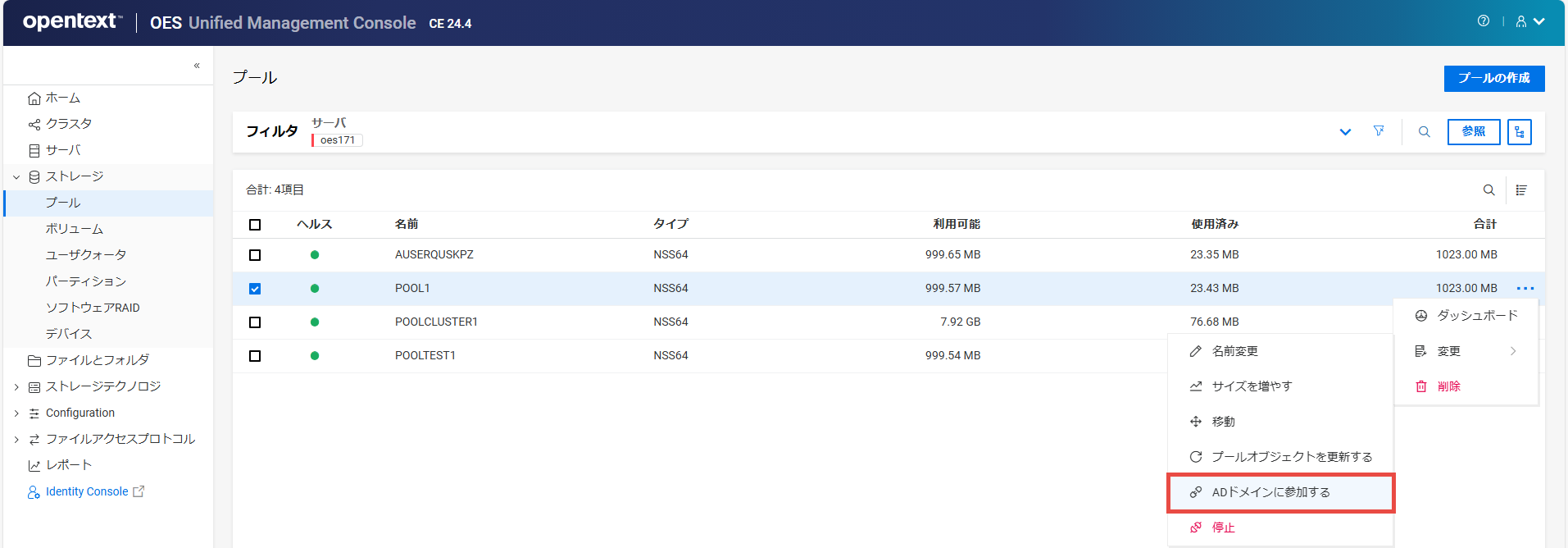Go to ボリューム in the sidebar
Screen dimensions: 1568x548
(x=75, y=229)
